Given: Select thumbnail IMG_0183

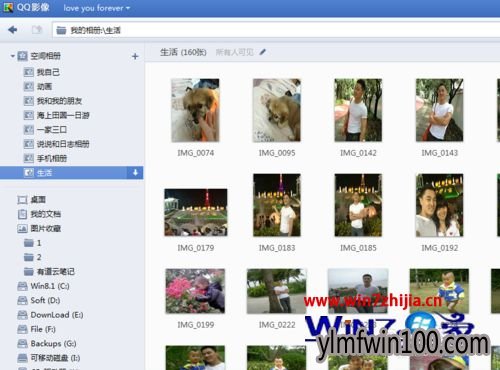Looking at the screenshot, I should (277, 205).
